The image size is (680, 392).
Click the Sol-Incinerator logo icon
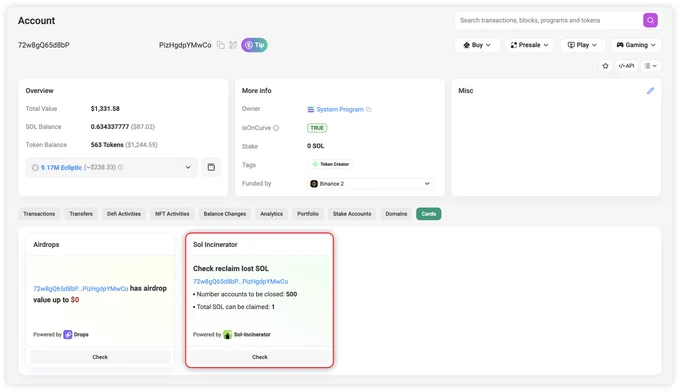point(227,335)
